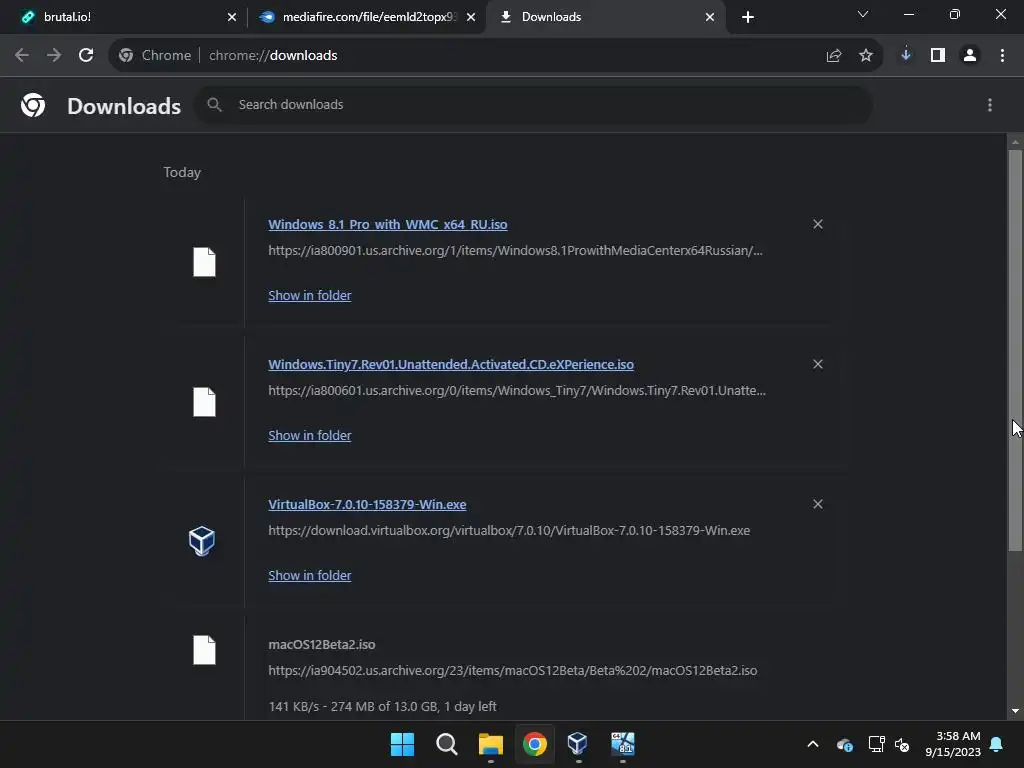The height and width of the screenshot is (768, 1024).
Task: Open the toolbar downloads bubble
Action: point(906,55)
